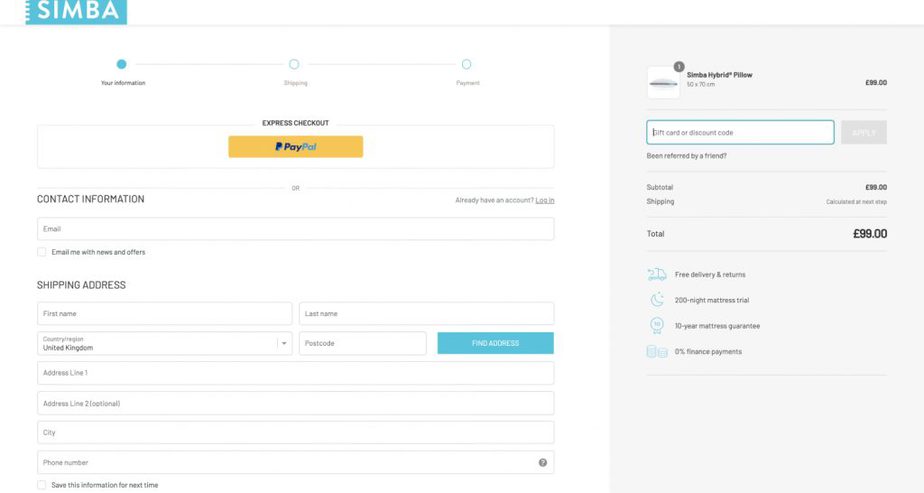Focus the Last name field
This screenshot has height=493, width=924.
click(427, 314)
